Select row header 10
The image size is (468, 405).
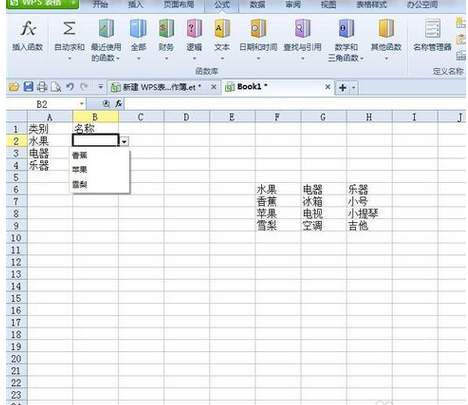point(16,238)
